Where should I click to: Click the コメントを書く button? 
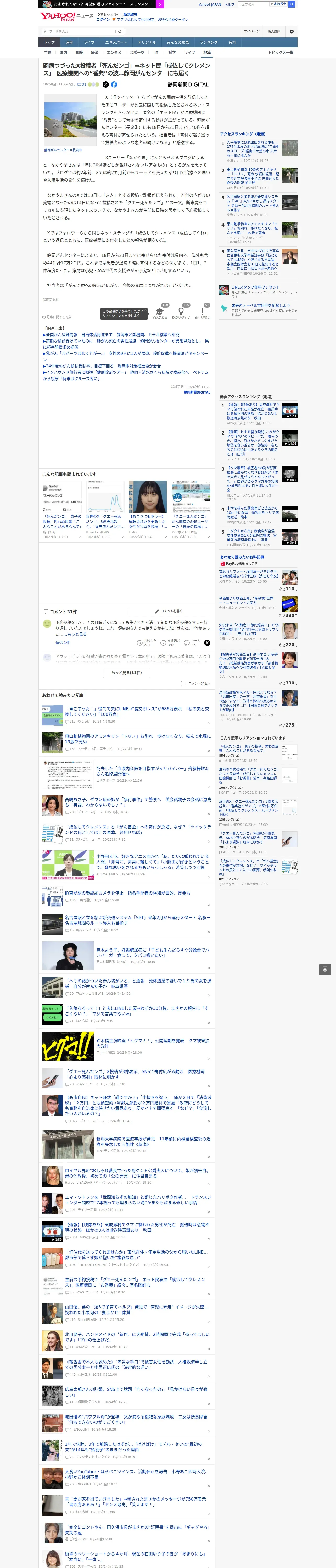[x=168, y=611]
